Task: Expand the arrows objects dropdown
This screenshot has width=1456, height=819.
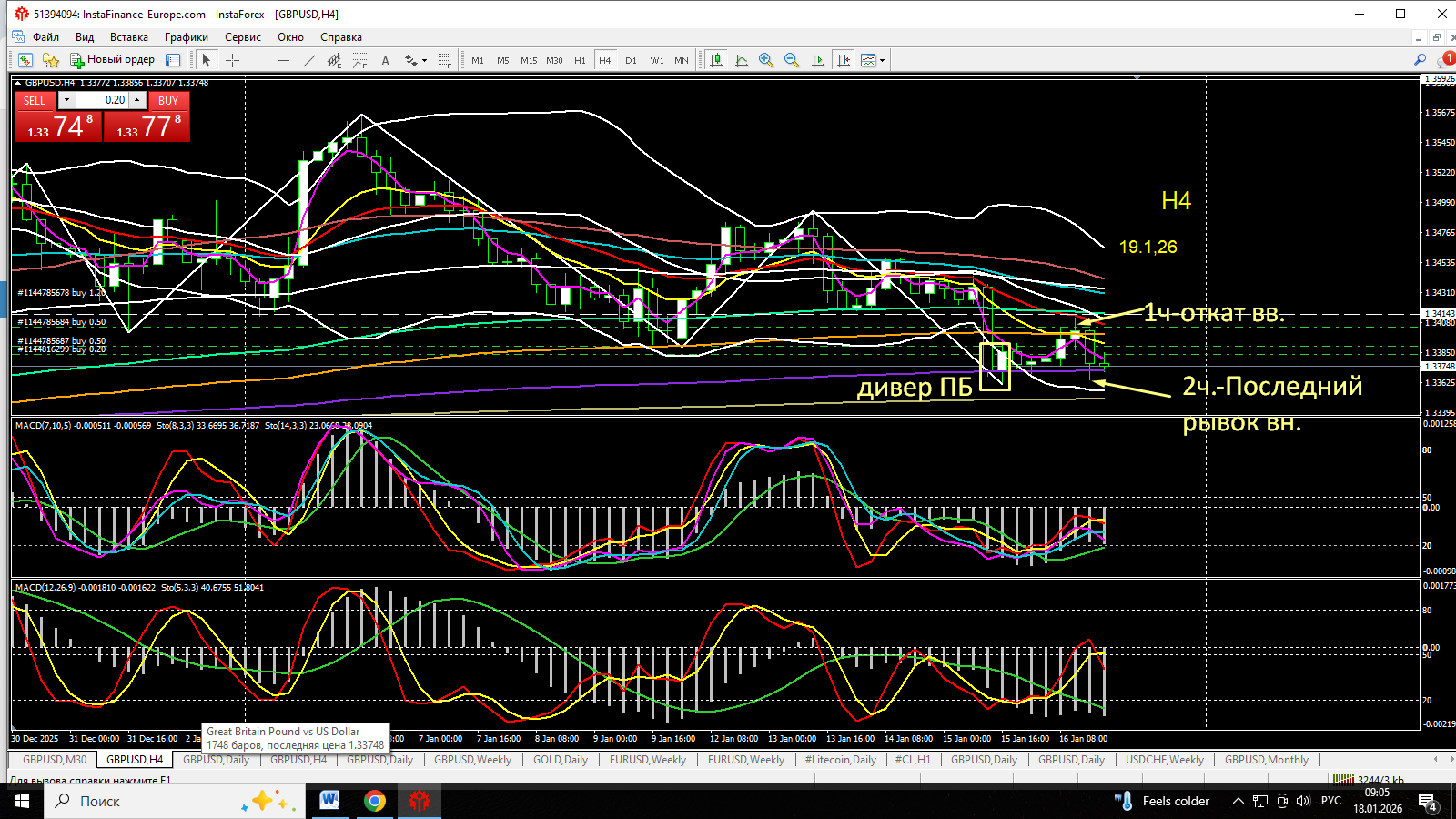Action: (x=424, y=61)
